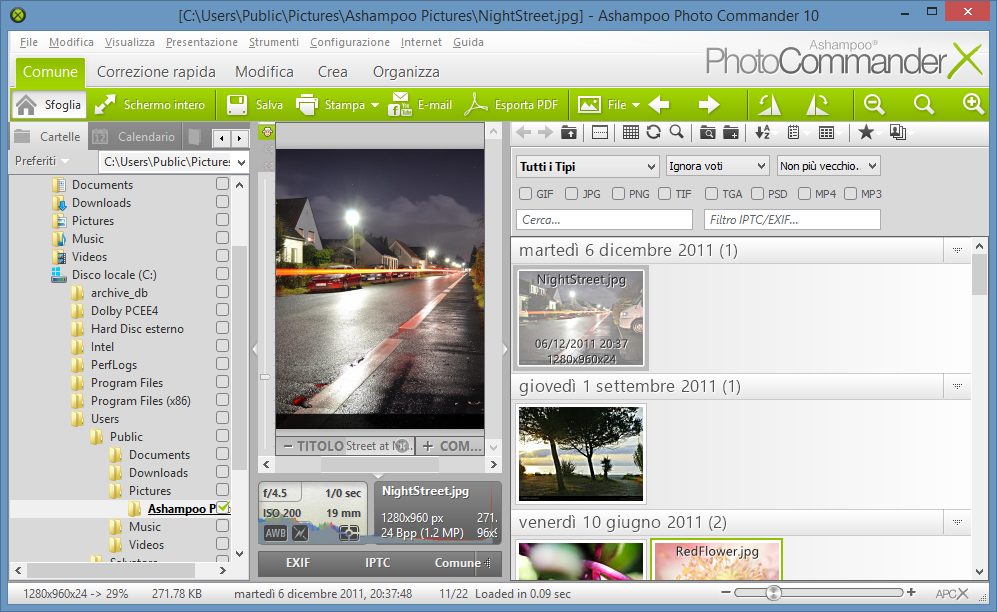The width and height of the screenshot is (997, 612).
Task: Click the zoom fit magnifier icon
Action: (923, 104)
